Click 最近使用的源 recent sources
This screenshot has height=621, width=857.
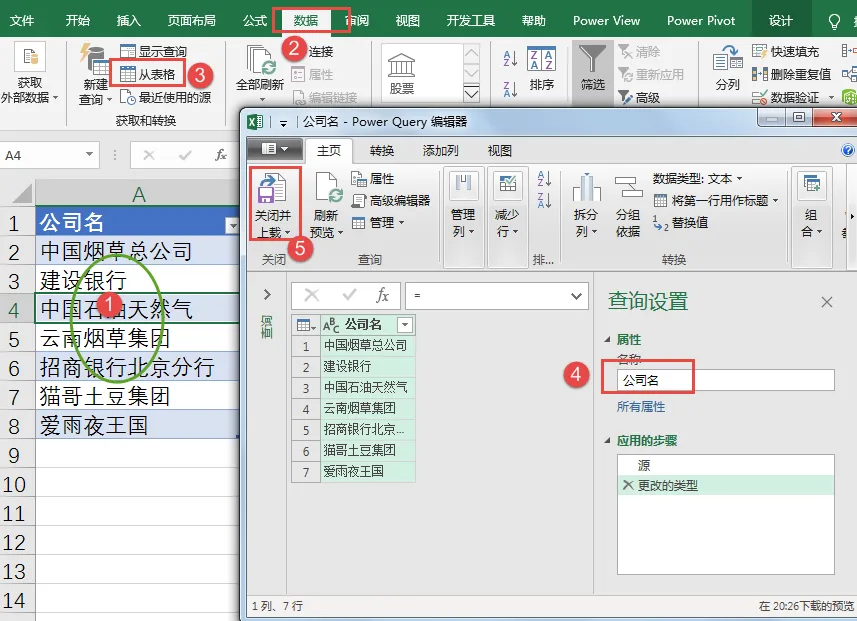tap(165, 97)
